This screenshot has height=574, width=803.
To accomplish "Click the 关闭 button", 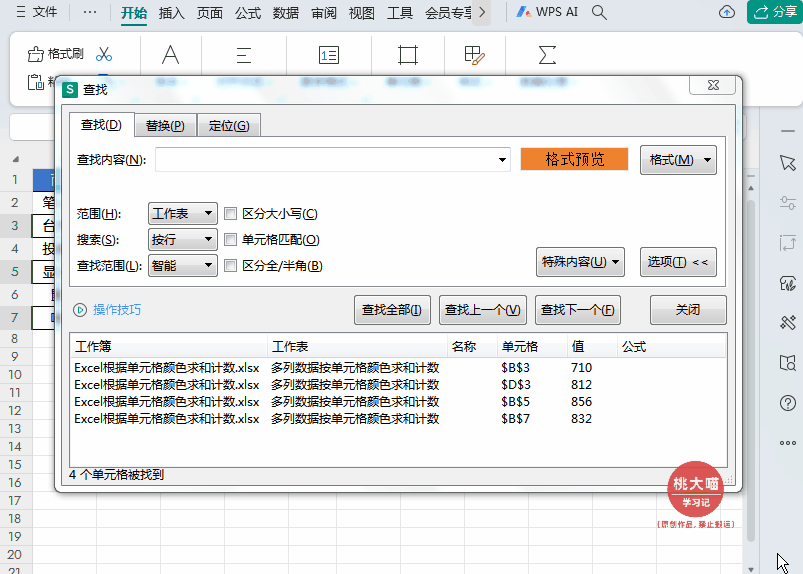I will click(x=688, y=310).
